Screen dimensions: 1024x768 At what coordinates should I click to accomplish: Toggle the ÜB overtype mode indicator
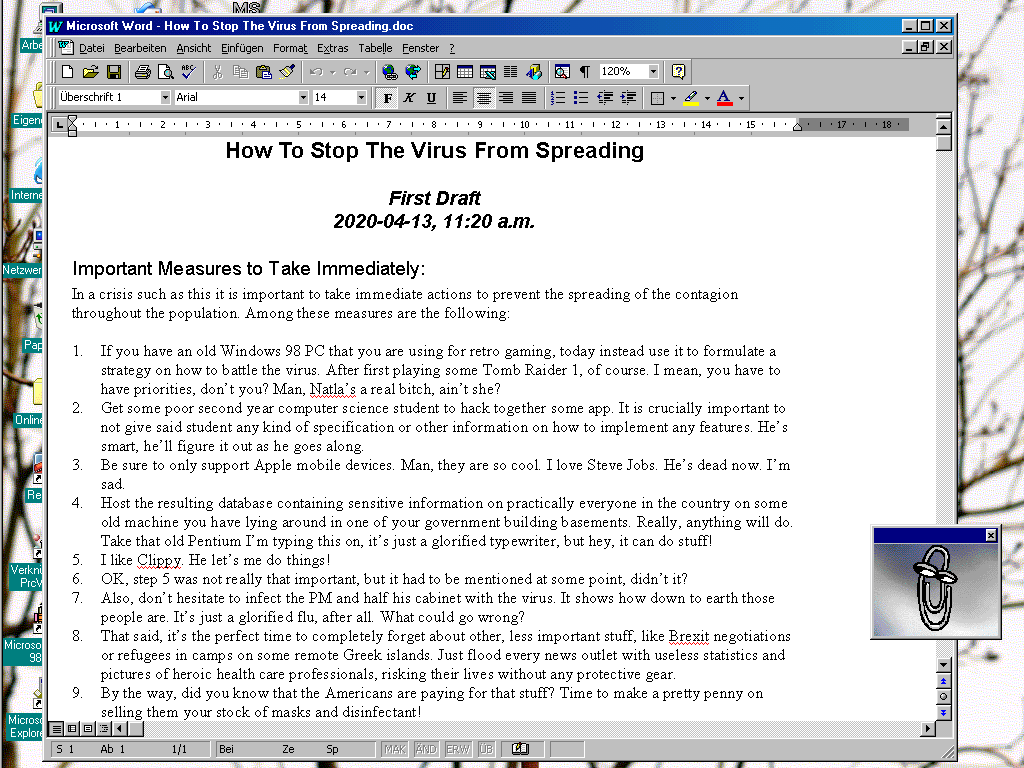click(x=486, y=749)
